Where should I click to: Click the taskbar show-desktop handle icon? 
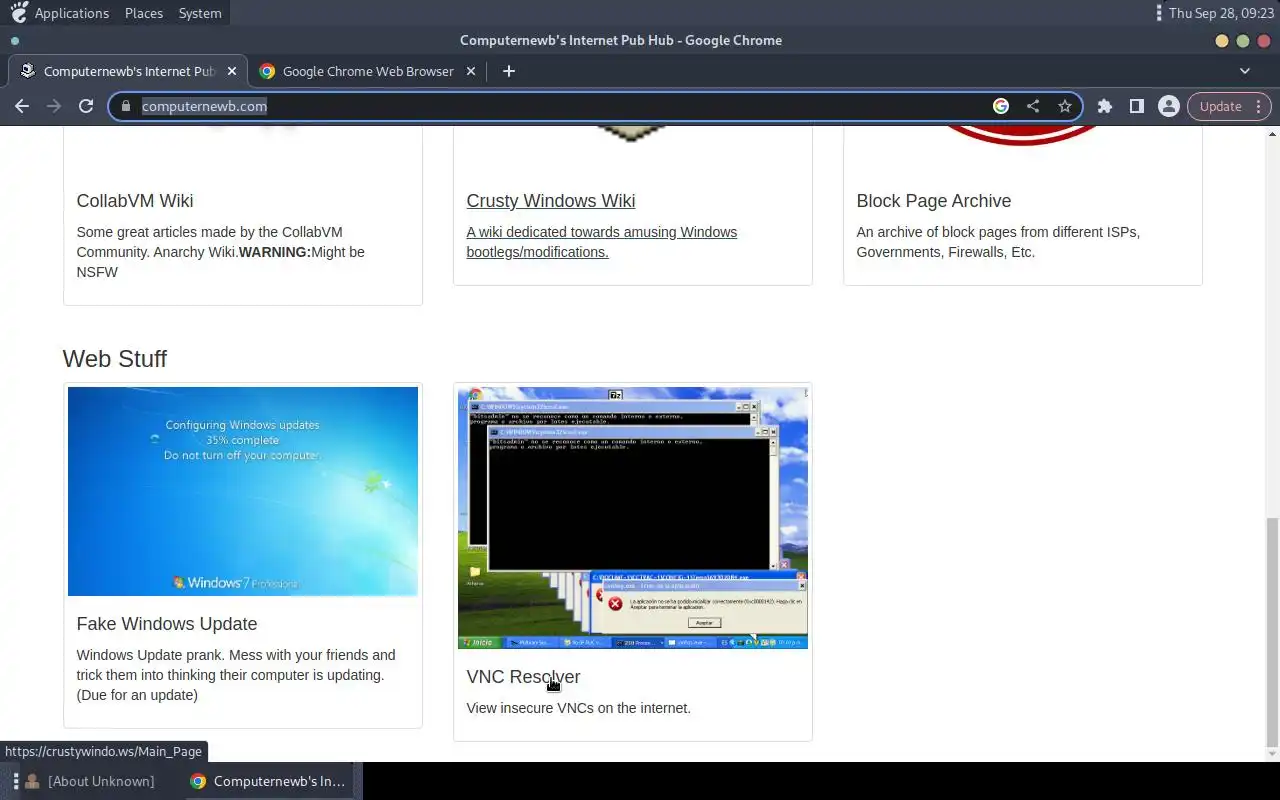16,781
